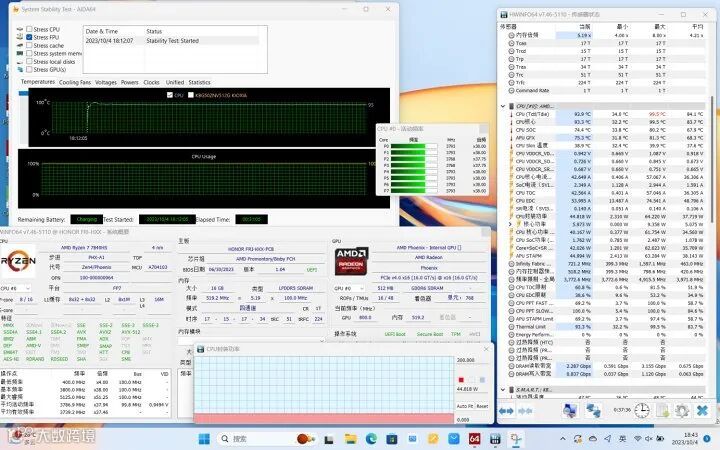
Task: Click the AMD Radeon Graphics logo
Action: 351,261
